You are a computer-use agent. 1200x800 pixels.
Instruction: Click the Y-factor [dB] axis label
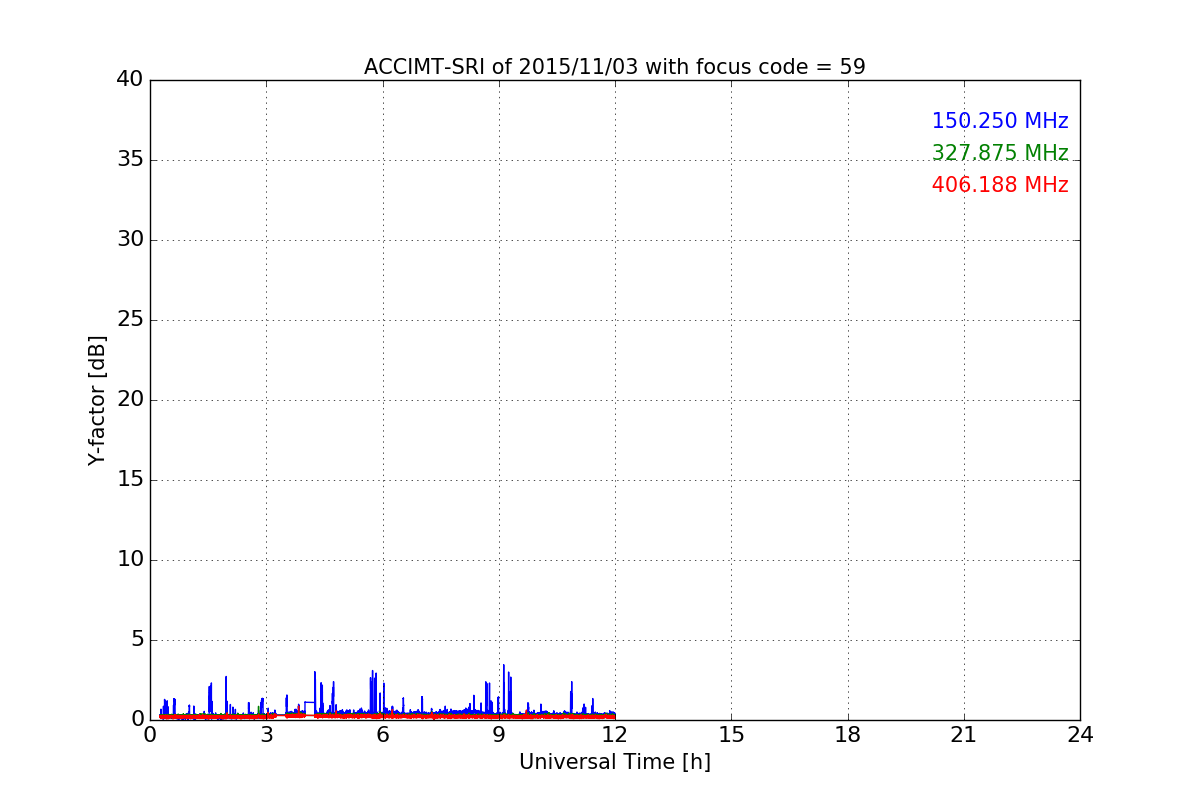point(97,400)
